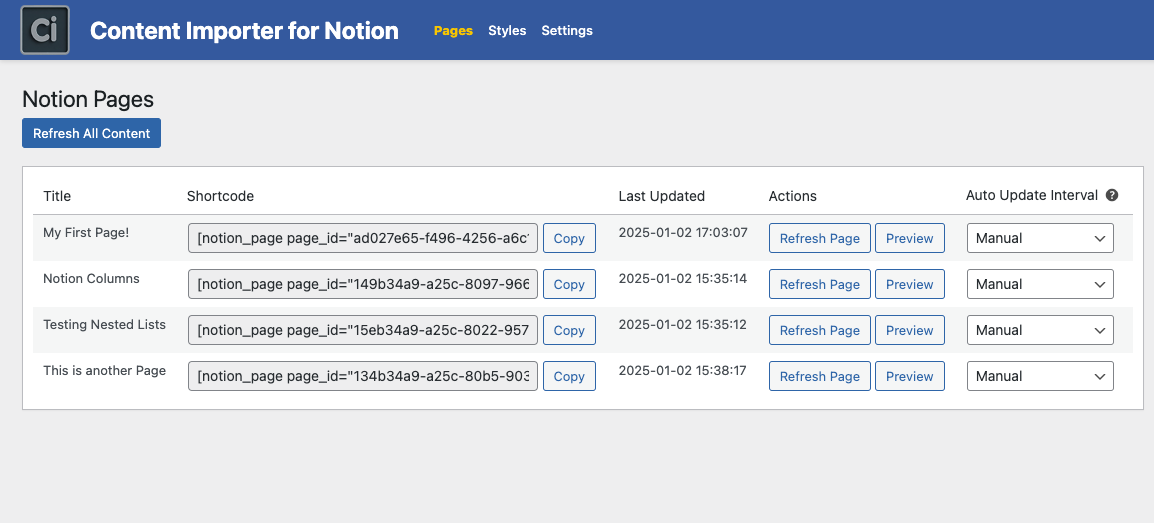
Task: Open interval dropdown for My First Page!
Action: [x=1039, y=238]
